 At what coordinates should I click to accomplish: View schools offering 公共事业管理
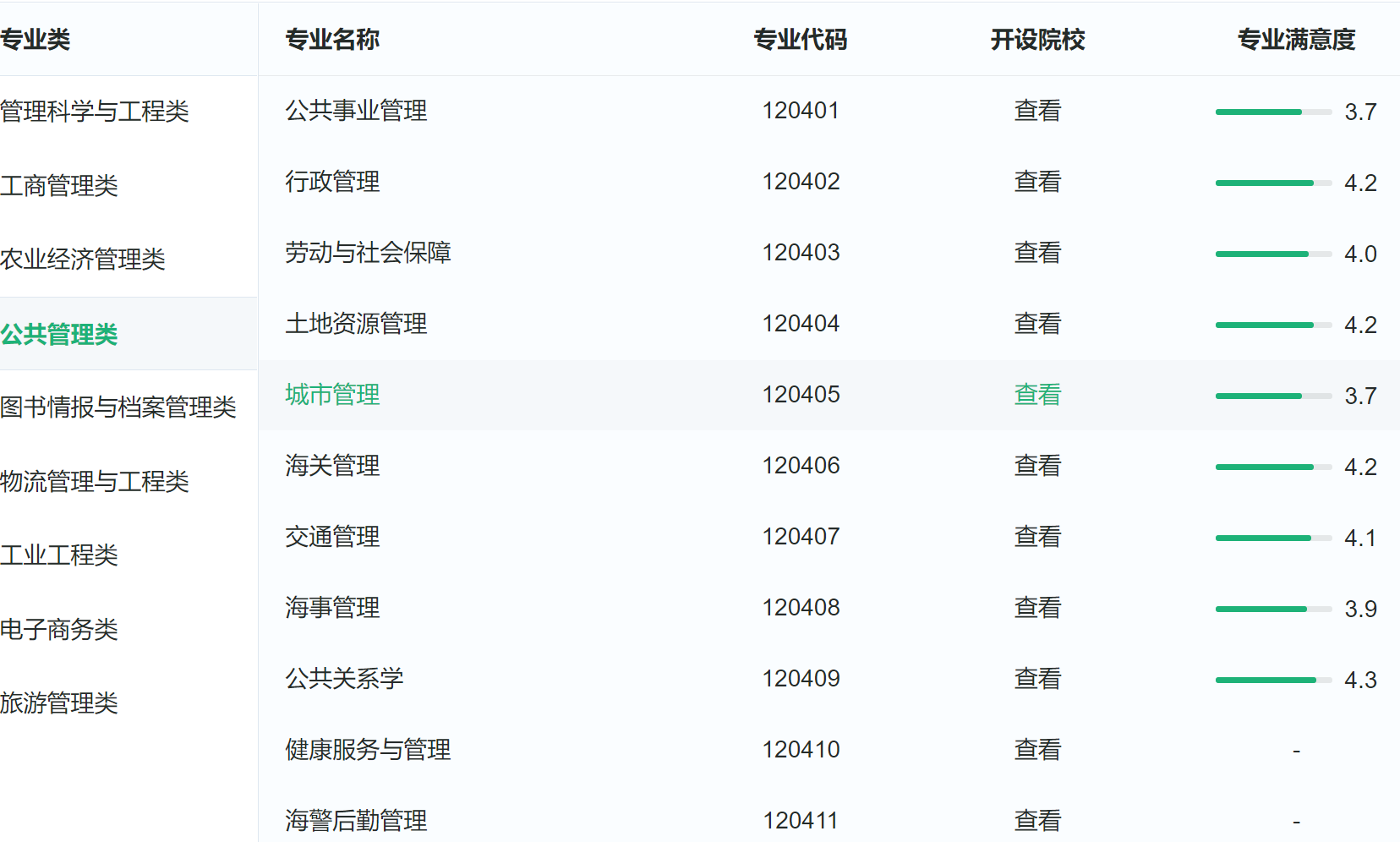[x=1036, y=110]
